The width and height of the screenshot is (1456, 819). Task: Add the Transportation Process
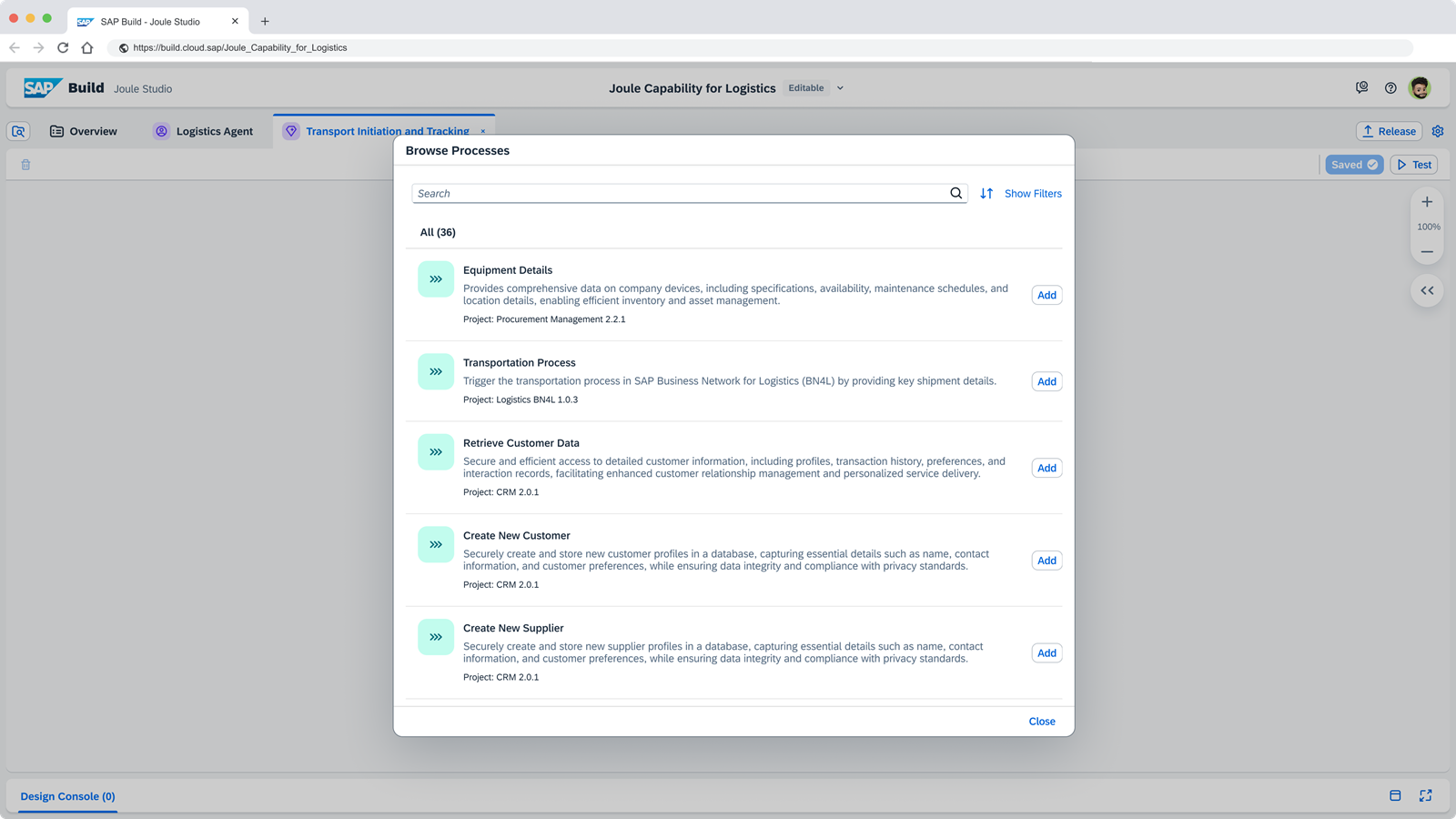point(1046,381)
